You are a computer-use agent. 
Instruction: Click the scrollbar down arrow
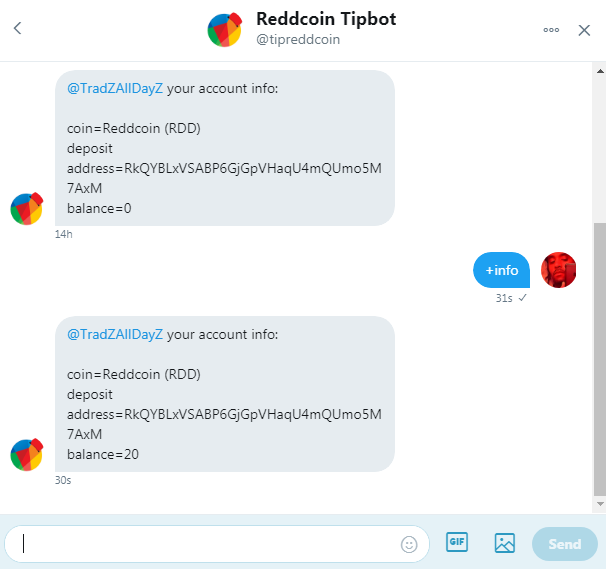(x=600, y=504)
